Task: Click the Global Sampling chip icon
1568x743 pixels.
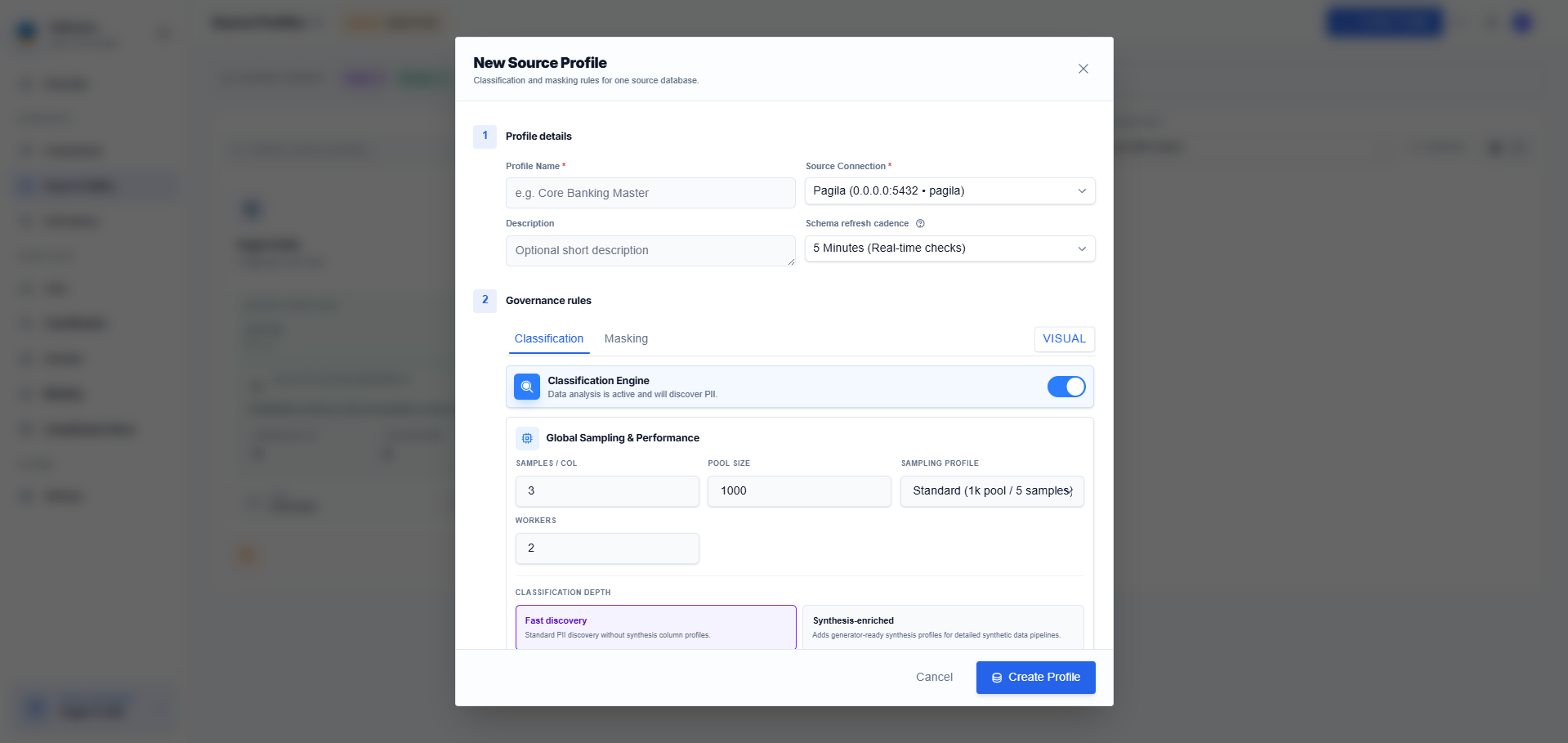Action: pos(527,438)
